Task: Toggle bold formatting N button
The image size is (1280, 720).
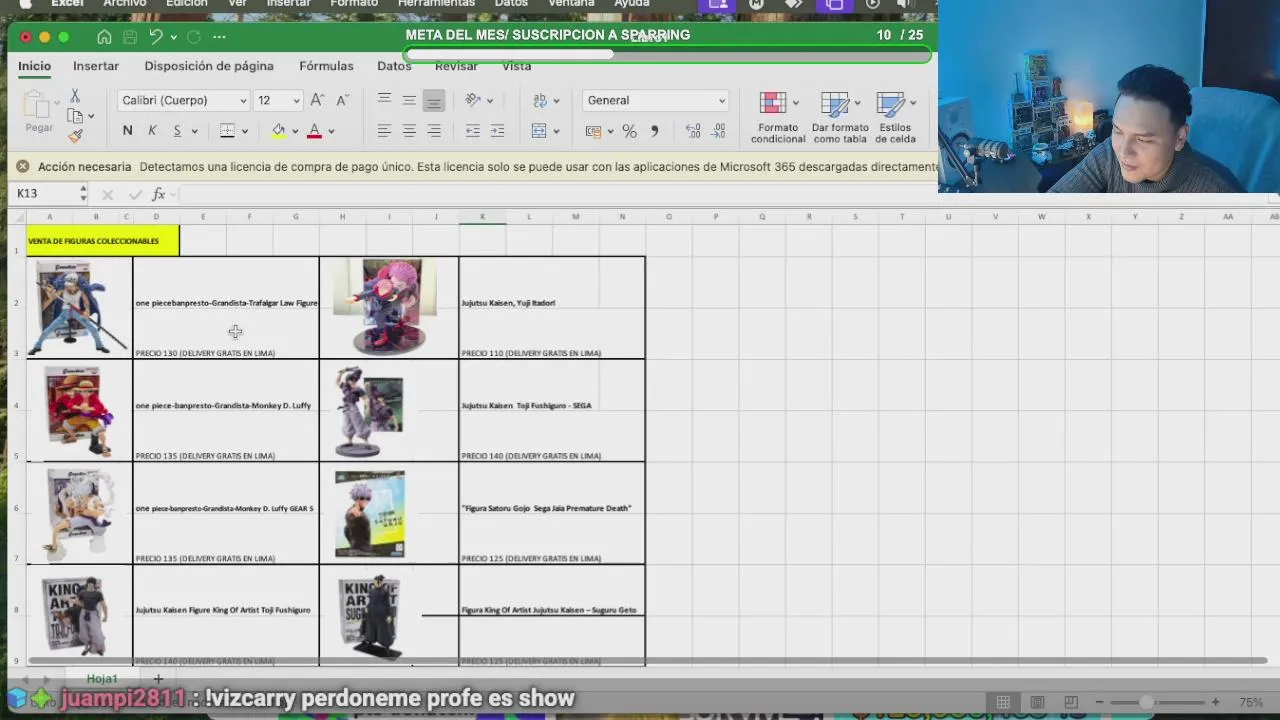Action: [127, 131]
